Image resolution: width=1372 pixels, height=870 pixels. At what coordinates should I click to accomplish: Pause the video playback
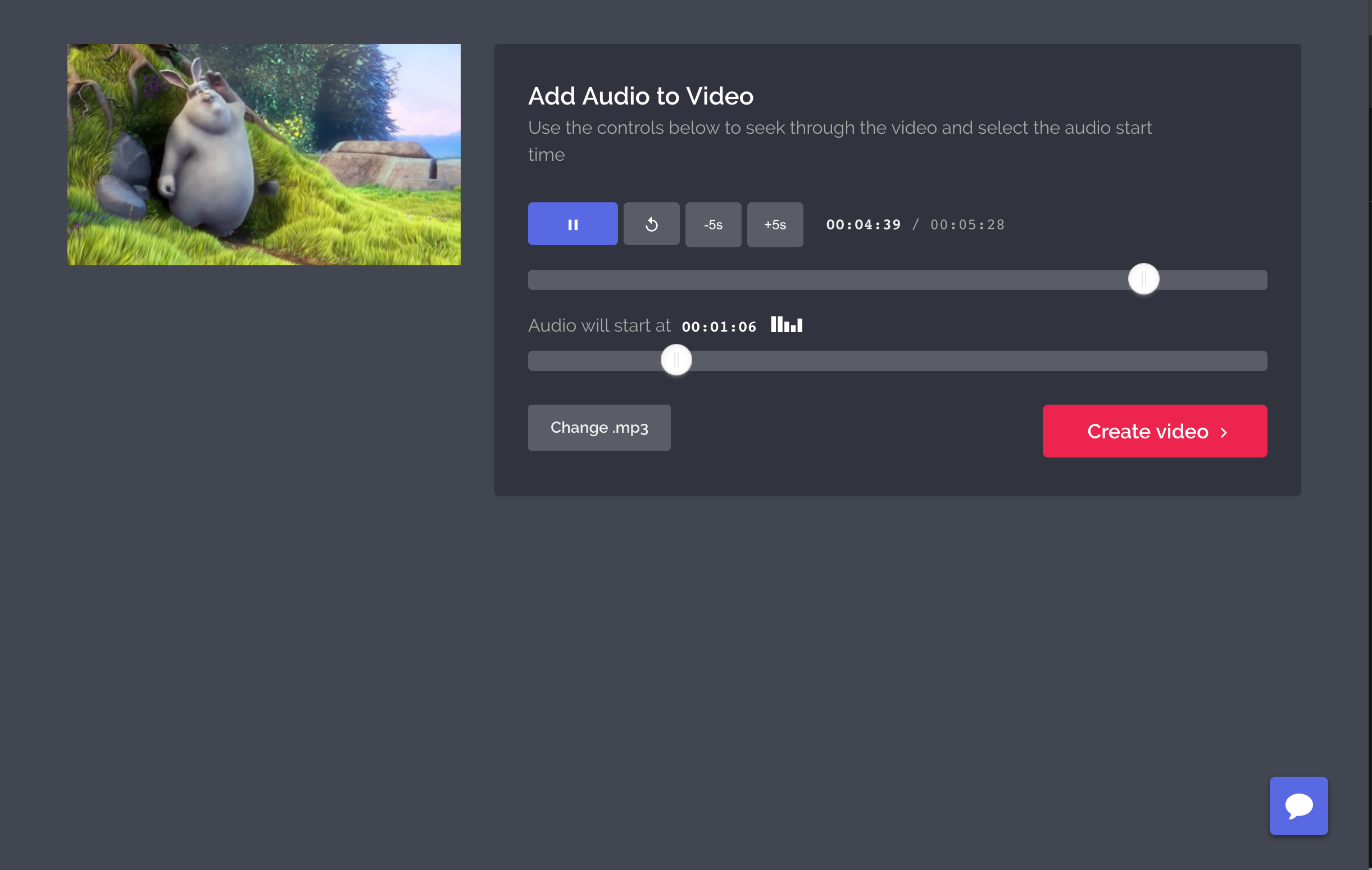[573, 224]
